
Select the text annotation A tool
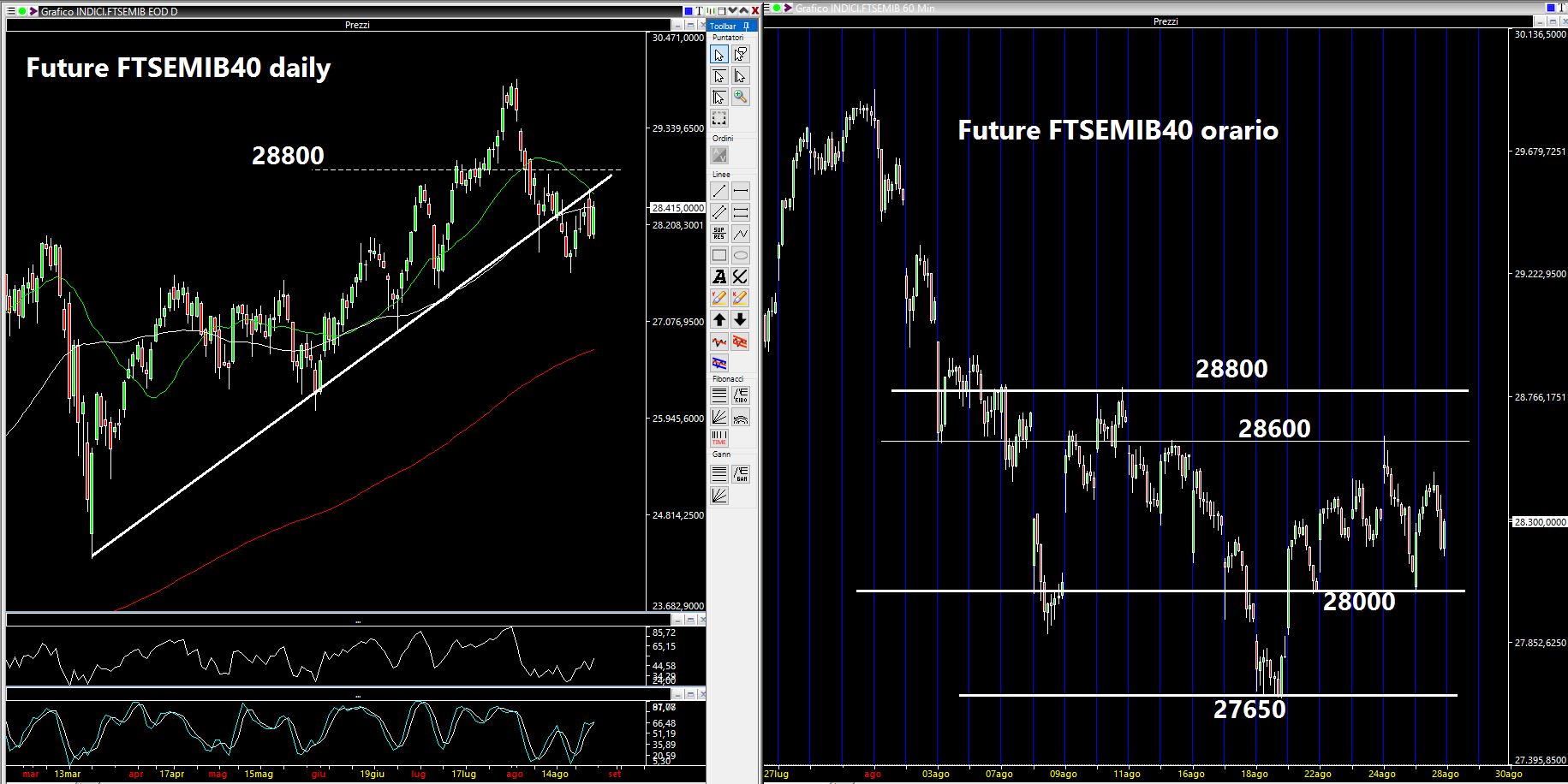[x=719, y=276]
